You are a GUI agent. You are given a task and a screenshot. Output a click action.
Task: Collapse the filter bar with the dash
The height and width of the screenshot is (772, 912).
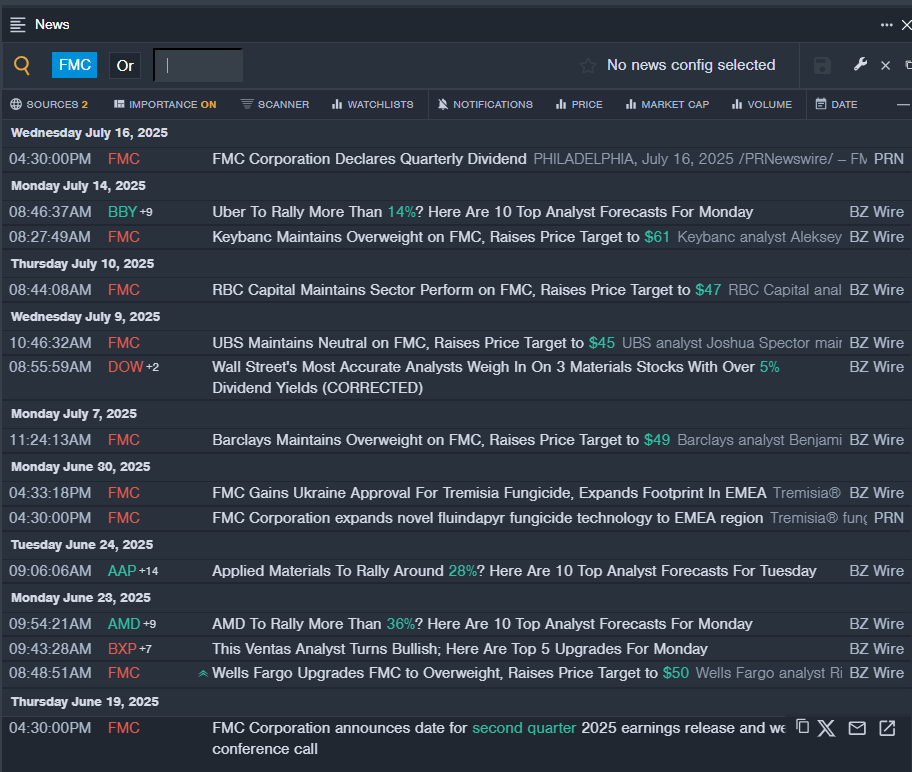903,105
